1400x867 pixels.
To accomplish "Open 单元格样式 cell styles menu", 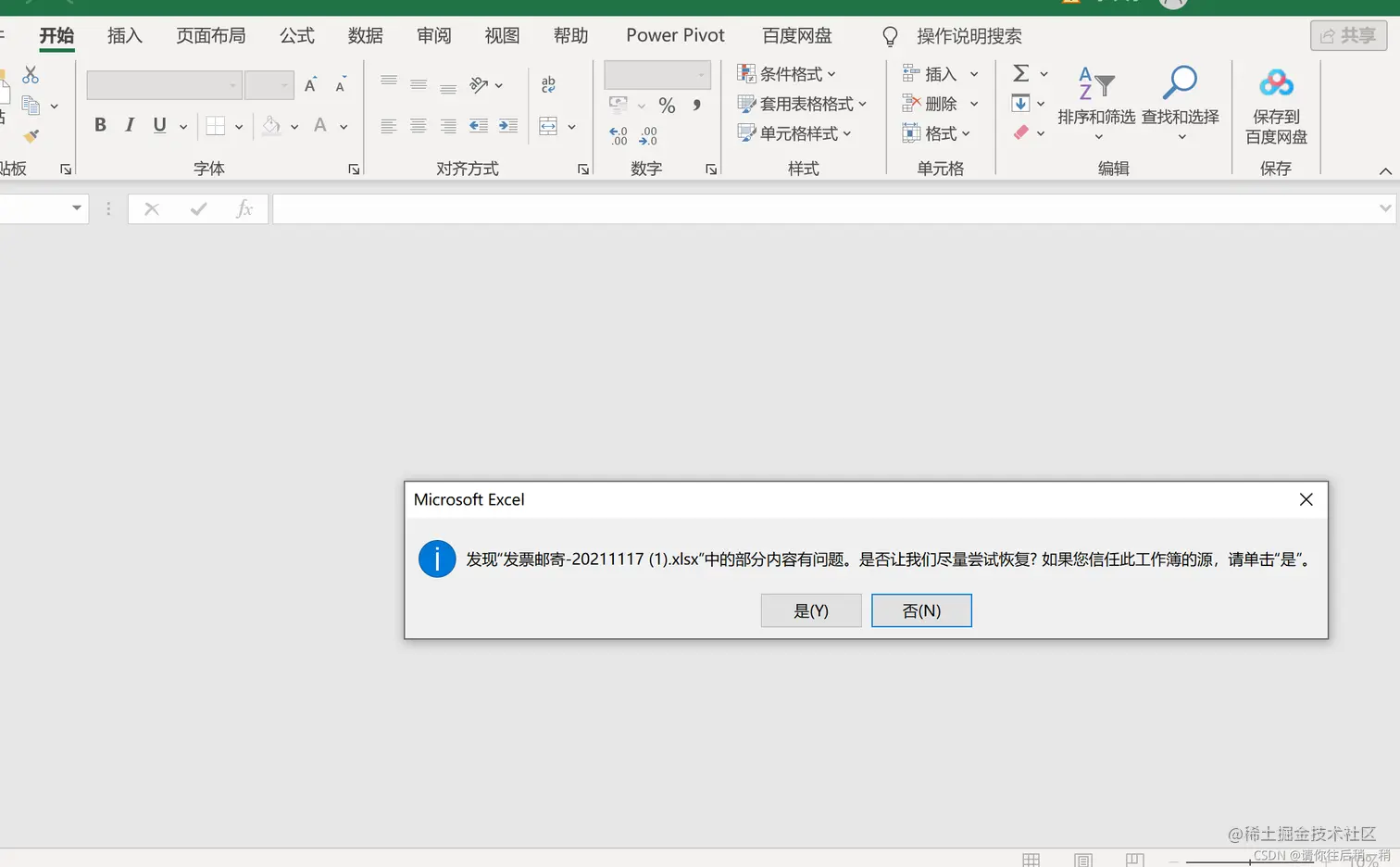I will tap(794, 133).
